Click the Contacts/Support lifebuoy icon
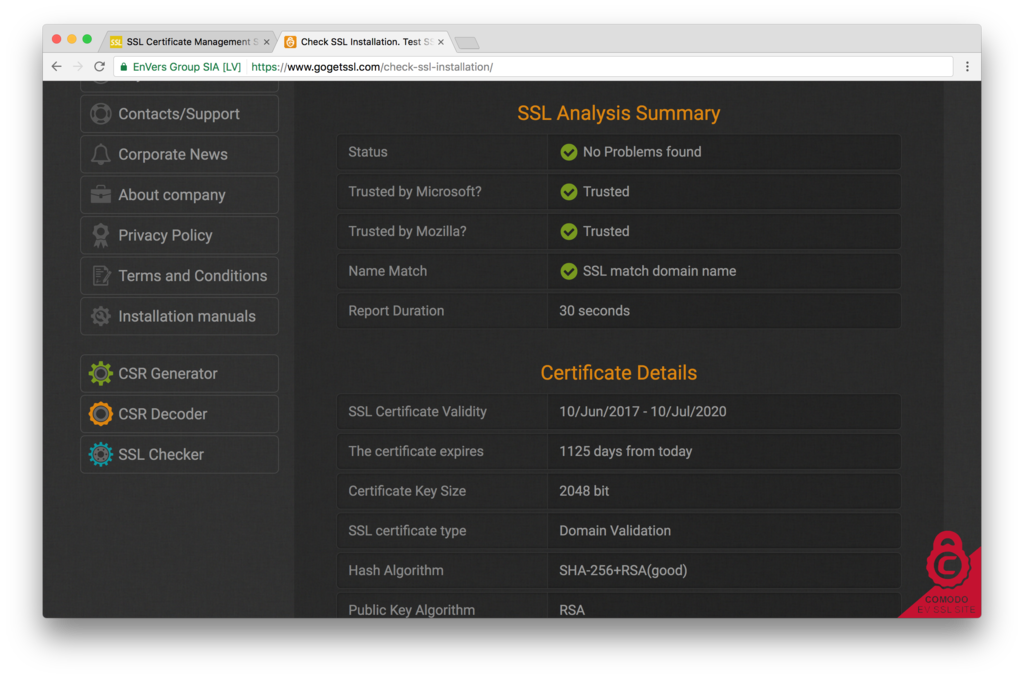Viewport: 1024px width, 679px height. coord(101,114)
